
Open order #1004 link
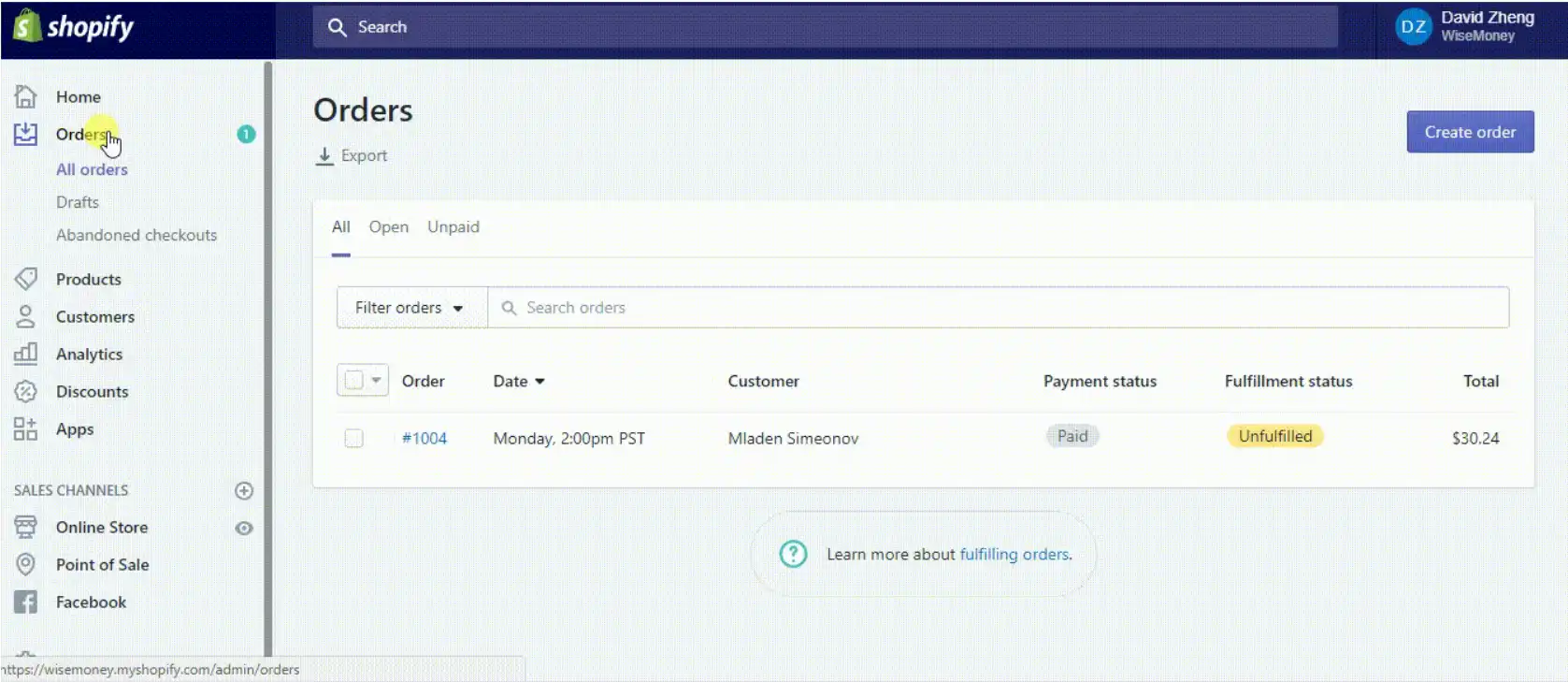[x=424, y=438]
